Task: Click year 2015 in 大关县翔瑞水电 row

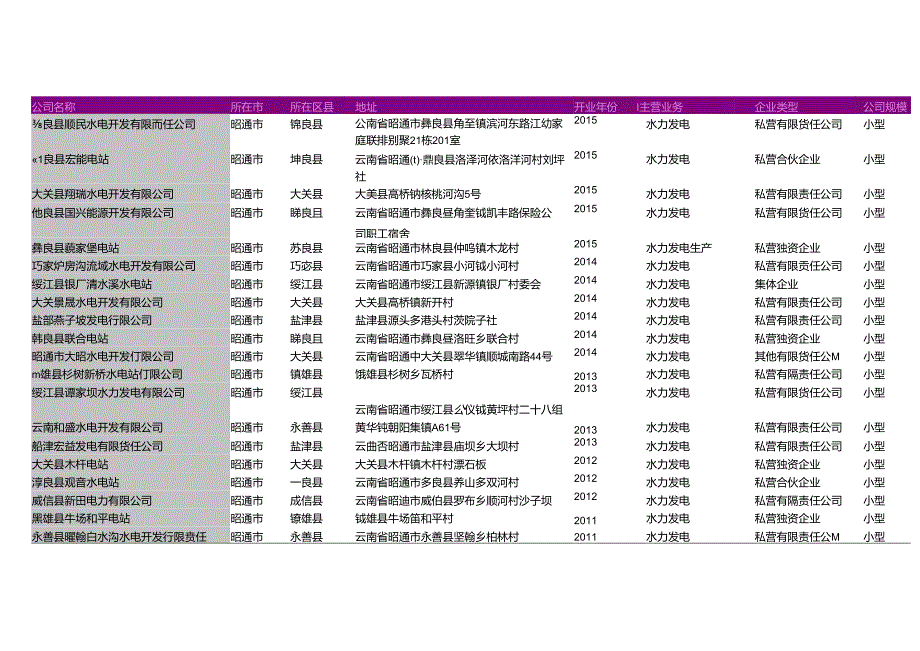Action: 586,190
